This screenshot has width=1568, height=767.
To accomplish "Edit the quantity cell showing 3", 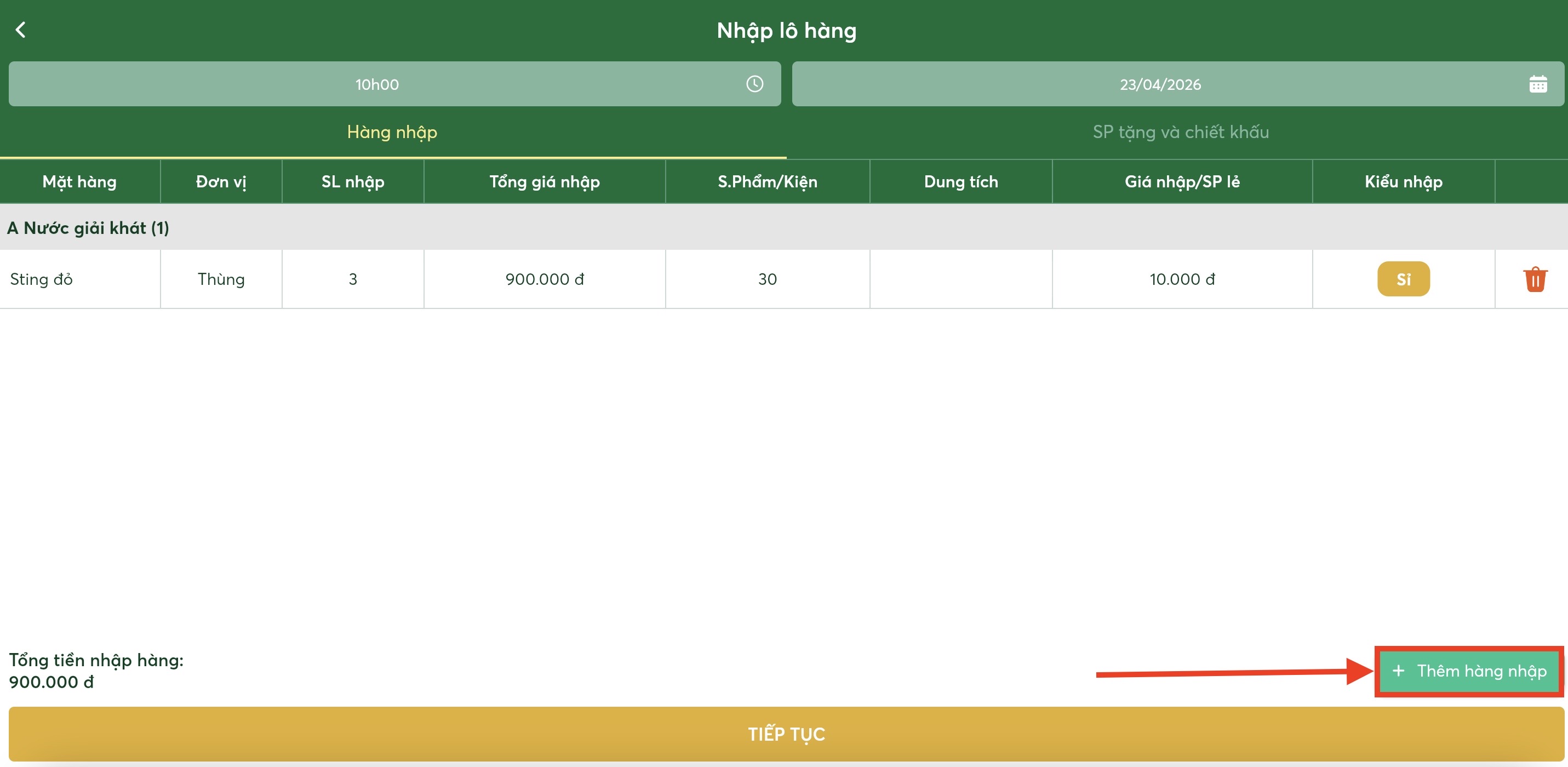I will coord(353,279).
